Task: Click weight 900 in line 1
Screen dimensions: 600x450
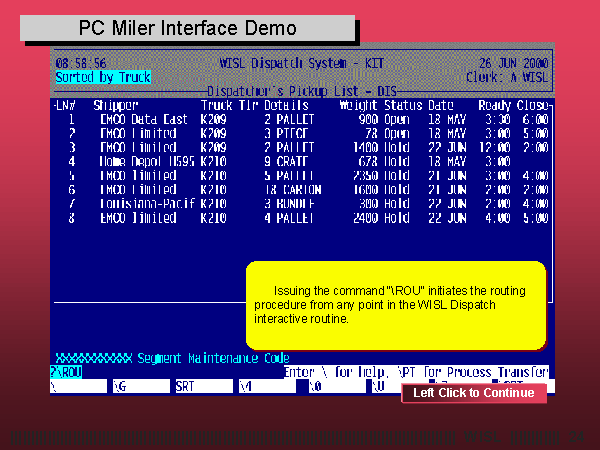Action: (x=368, y=119)
